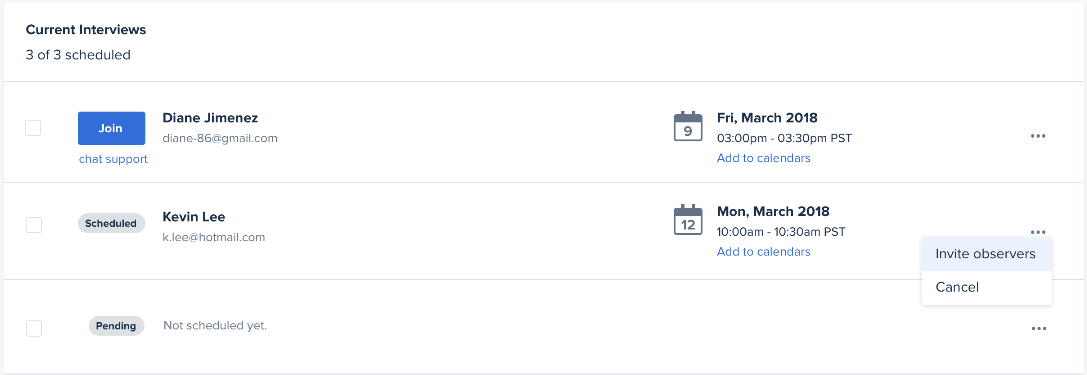Click the blue Join button
The height and width of the screenshot is (375, 1087).
tap(111, 128)
